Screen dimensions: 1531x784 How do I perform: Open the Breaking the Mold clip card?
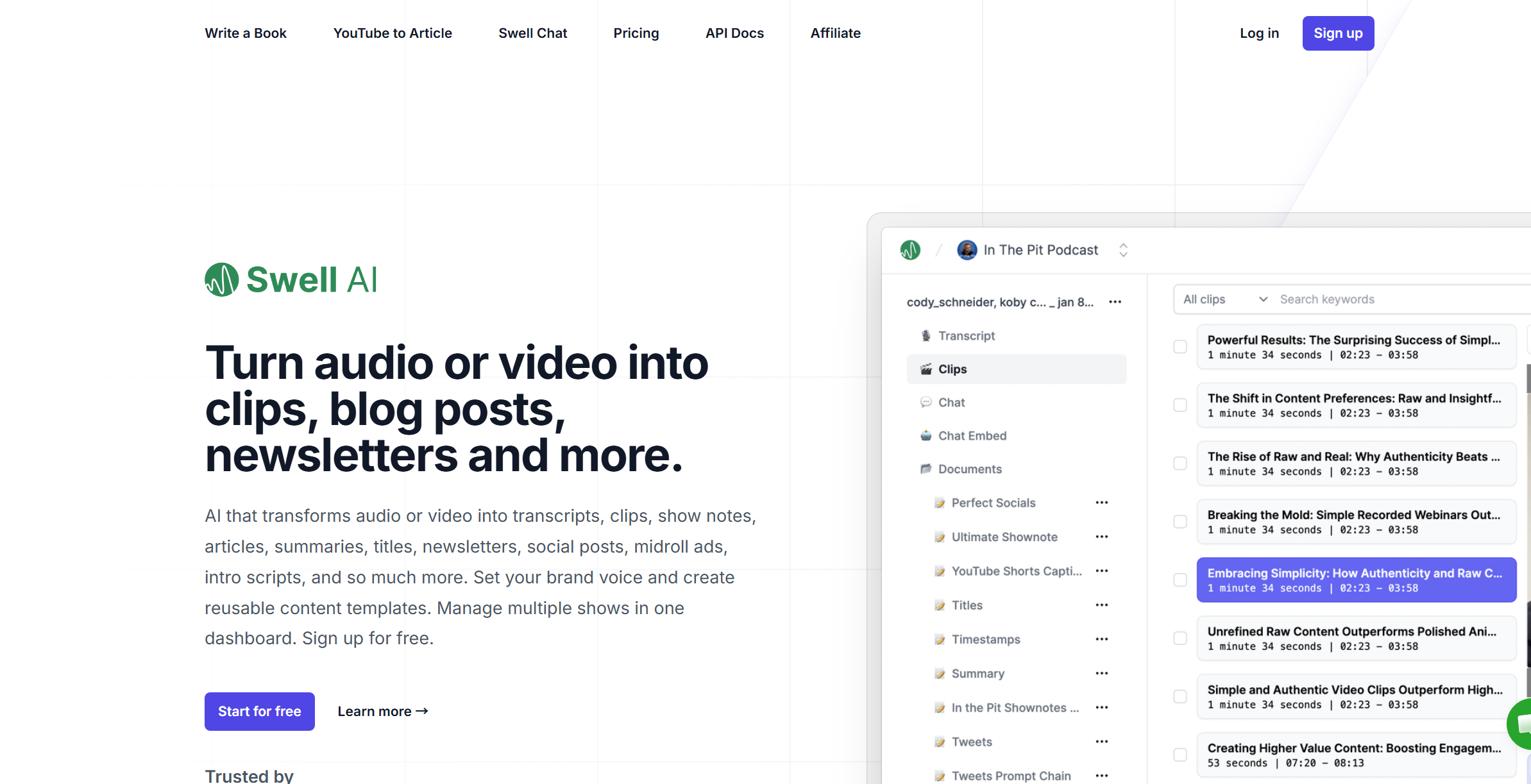click(1357, 522)
